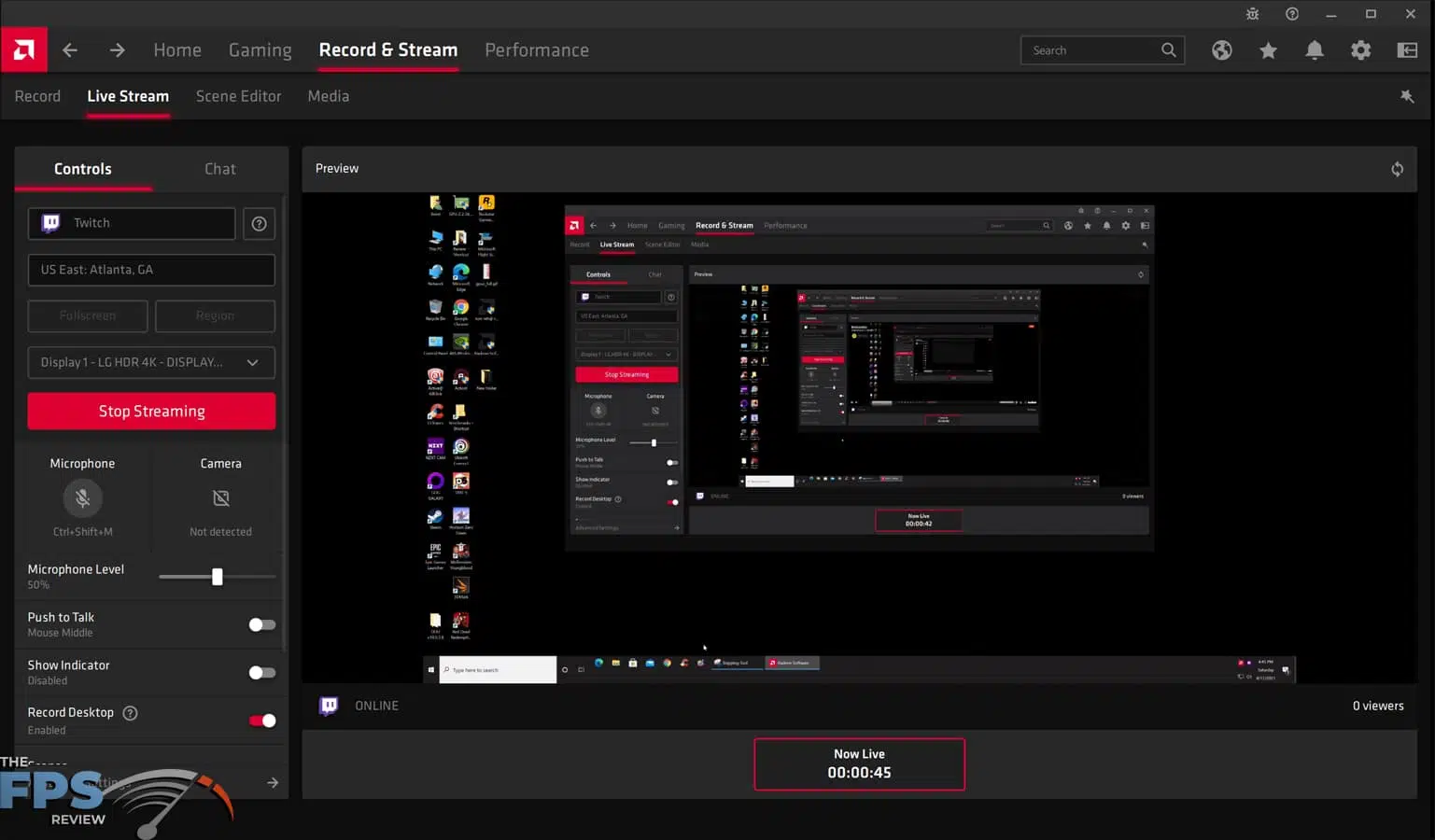Switch to the Record sub-tab
Viewport: 1435px width, 840px height.
point(37,96)
